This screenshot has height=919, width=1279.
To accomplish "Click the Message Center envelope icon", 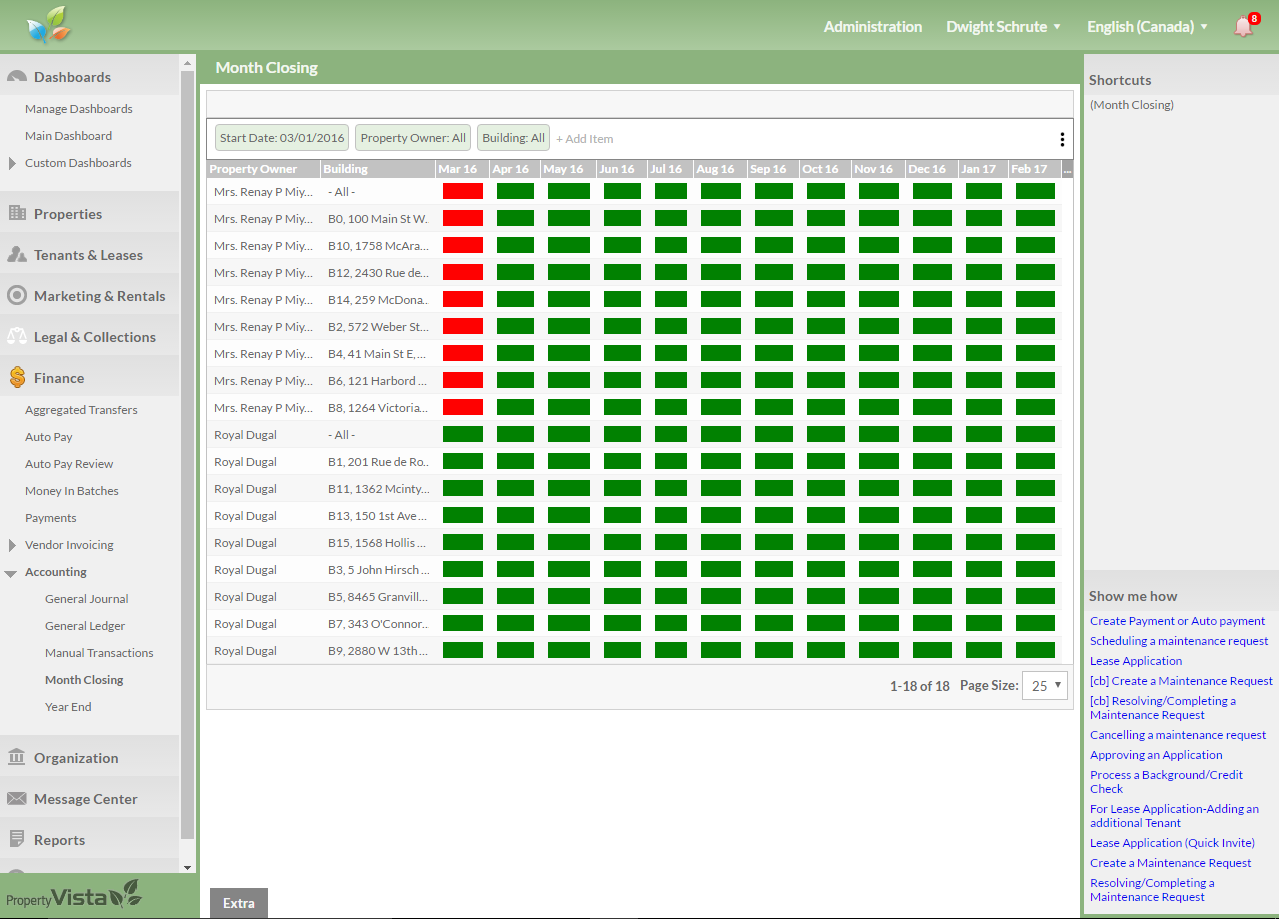I will pyautogui.click(x=16, y=799).
